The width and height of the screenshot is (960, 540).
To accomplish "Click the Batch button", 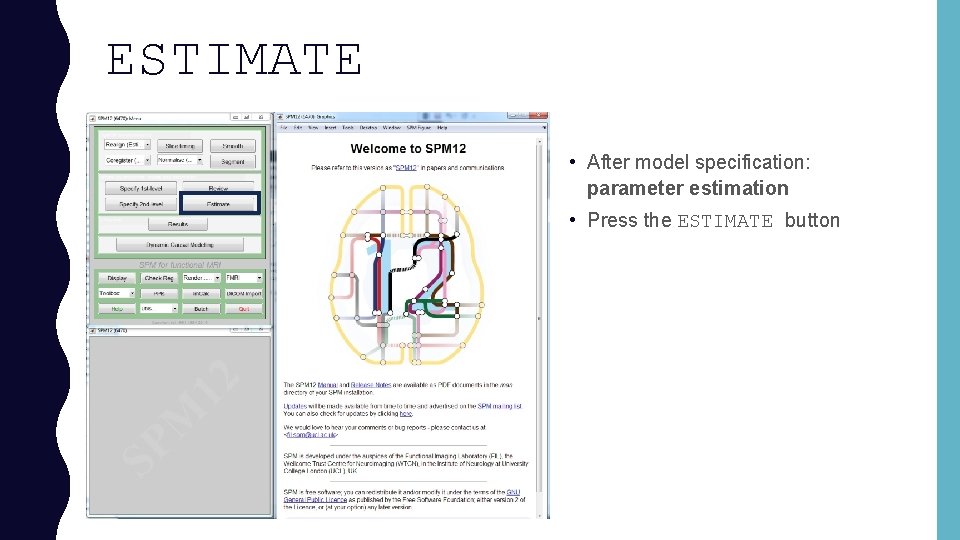I will pos(201,309).
